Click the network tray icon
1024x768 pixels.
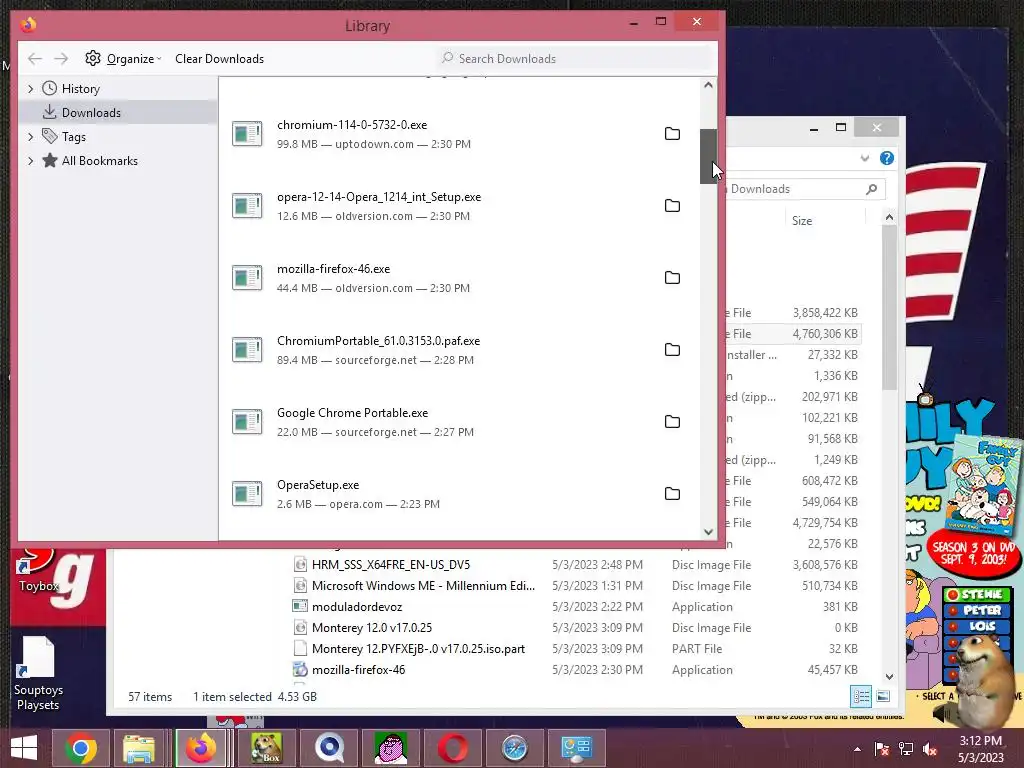pos(906,749)
